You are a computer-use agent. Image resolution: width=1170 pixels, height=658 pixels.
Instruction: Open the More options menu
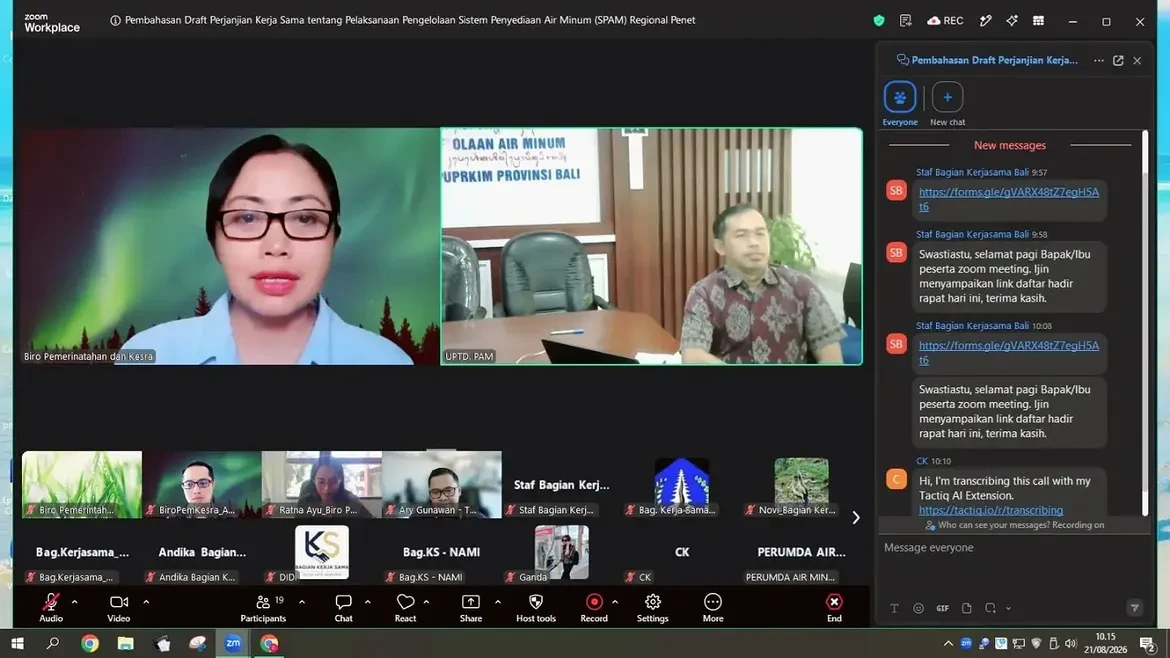click(x=713, y=607)
